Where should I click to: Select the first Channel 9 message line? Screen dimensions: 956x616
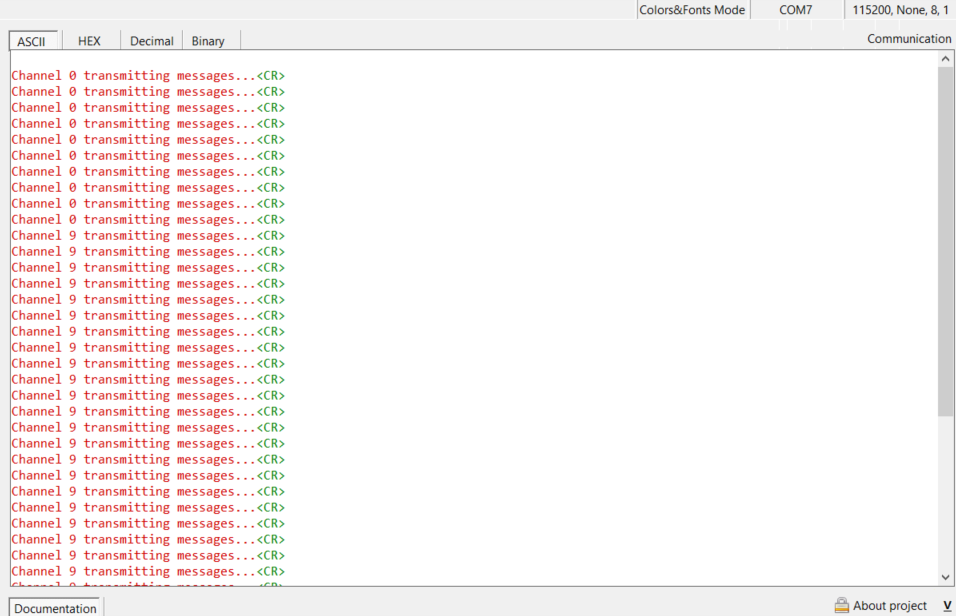point(147,235)
